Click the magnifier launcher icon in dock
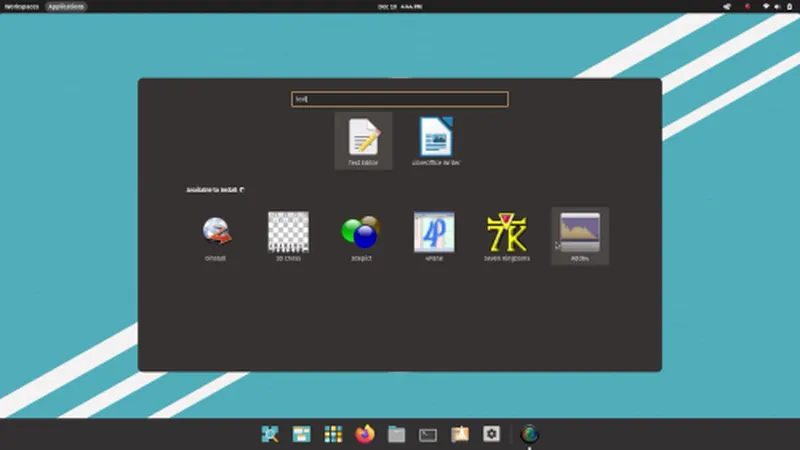Image resolution: width=800 pixels, height=450 pixels. tap(270, 434)
